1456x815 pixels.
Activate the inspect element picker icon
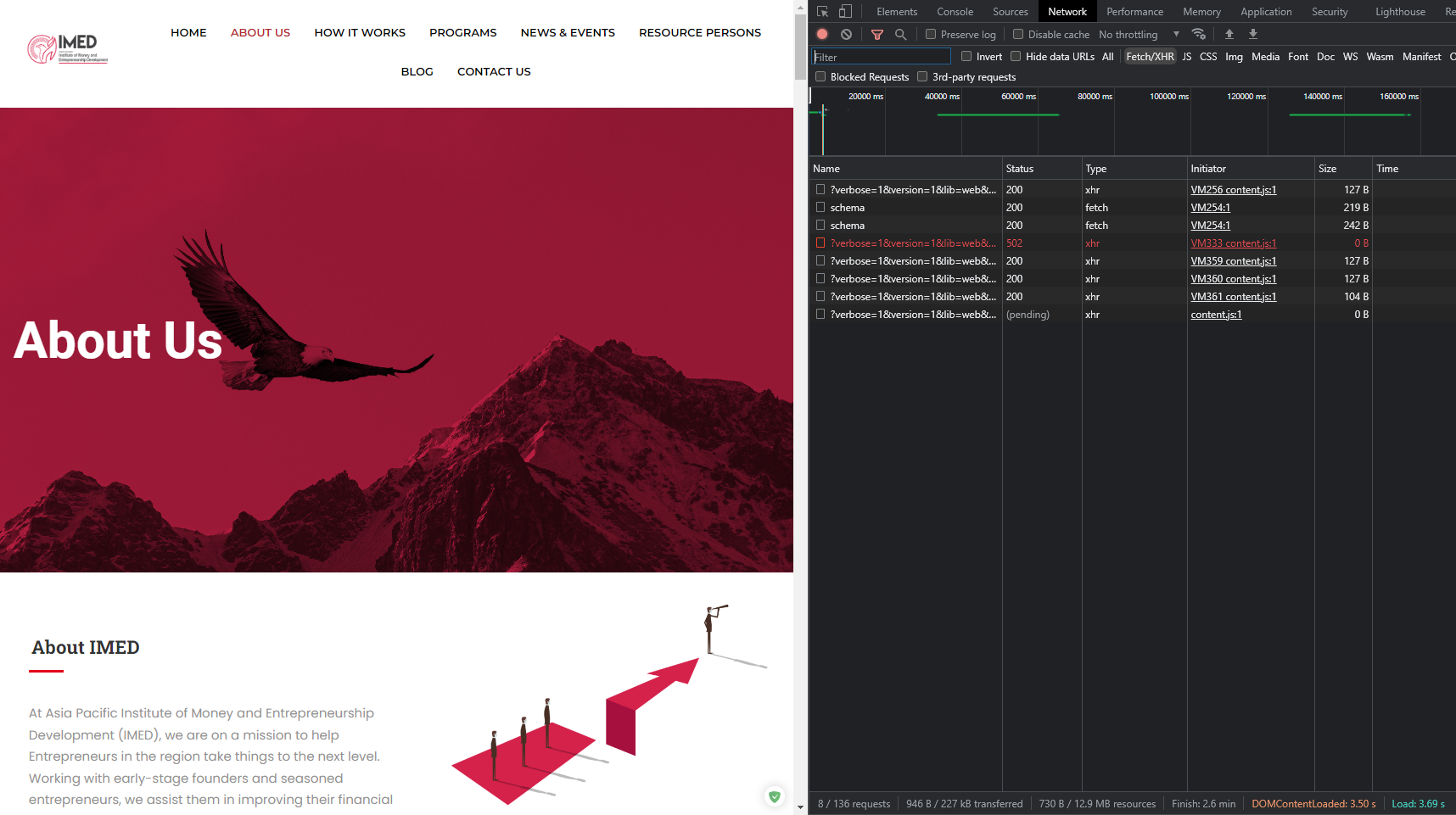pos(822,12)
